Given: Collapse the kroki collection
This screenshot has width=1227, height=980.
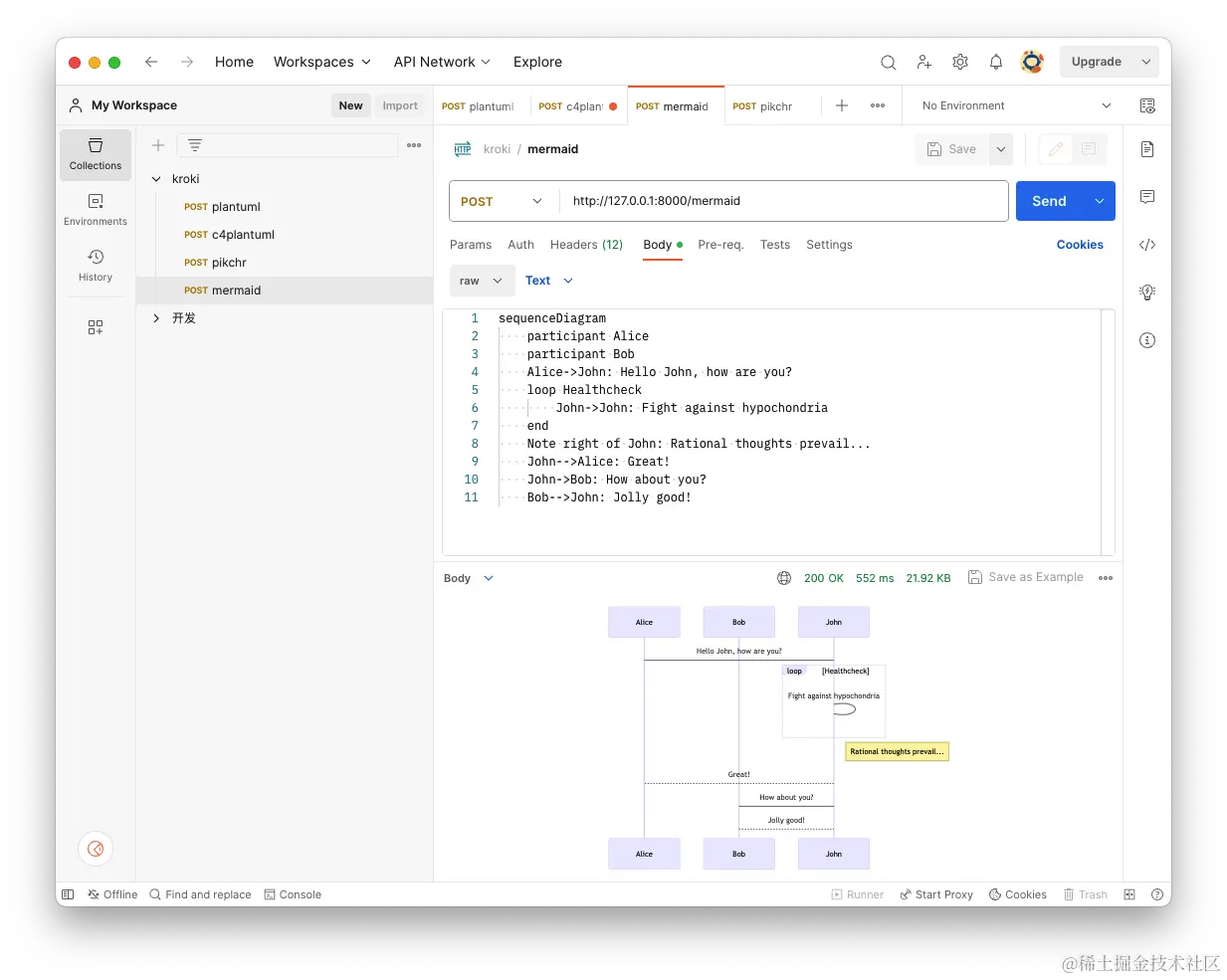Looking at the screenshot, I should coord(156,179).
